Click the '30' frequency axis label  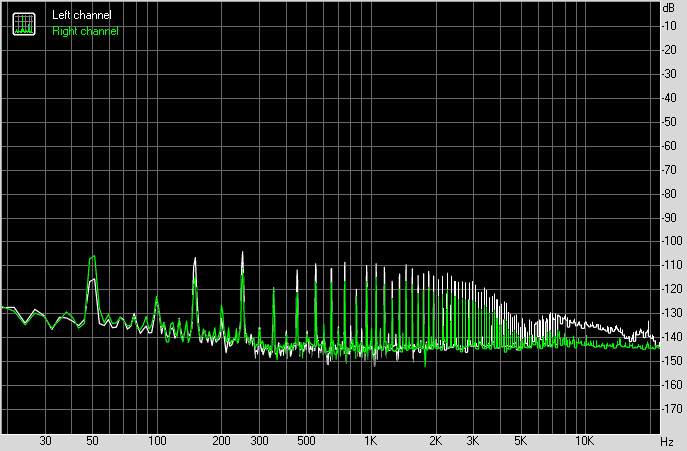point(45,441)
